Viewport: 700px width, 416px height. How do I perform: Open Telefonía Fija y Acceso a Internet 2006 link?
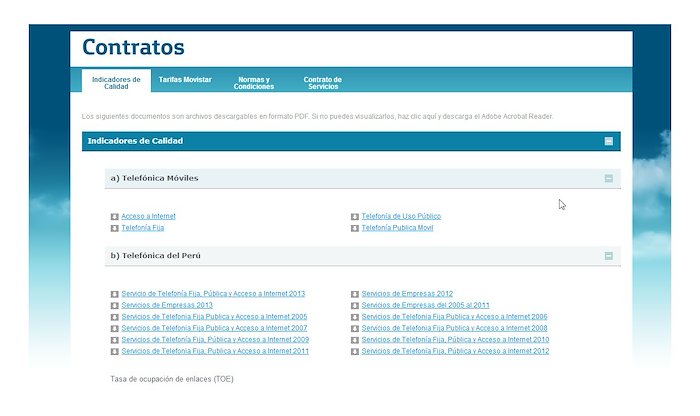454,316
